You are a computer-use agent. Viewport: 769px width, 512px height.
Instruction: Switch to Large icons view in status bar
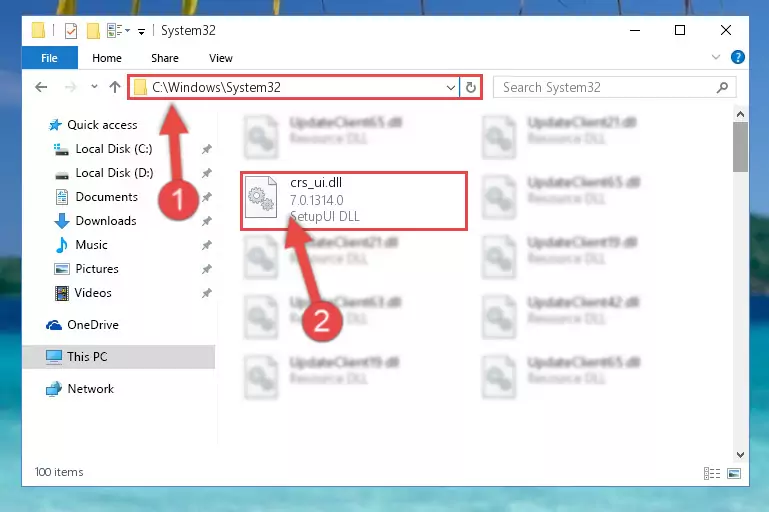click(x=734, y=473)
